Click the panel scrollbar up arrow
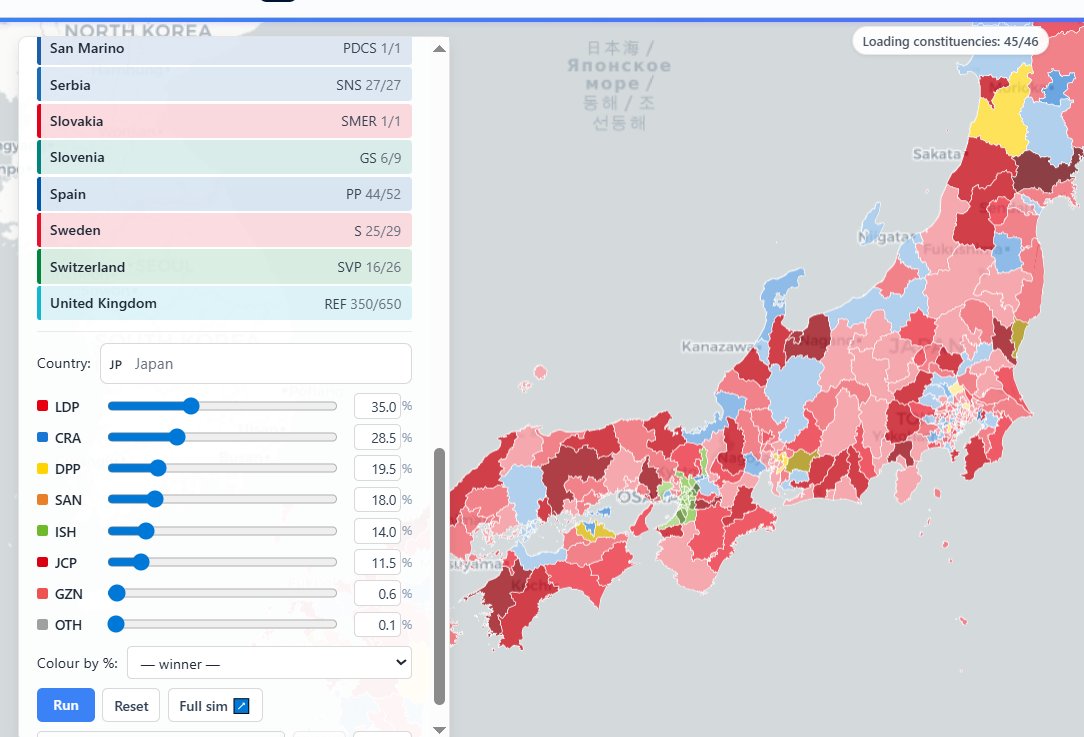This screenshot has height=737, width=1084. pos(439,49)
